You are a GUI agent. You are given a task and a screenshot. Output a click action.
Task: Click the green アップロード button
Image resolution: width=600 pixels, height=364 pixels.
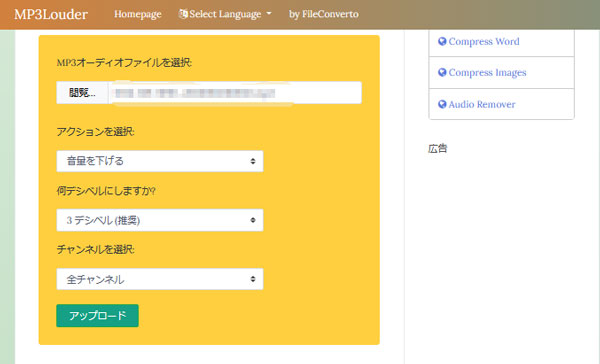tap(98, 315)
